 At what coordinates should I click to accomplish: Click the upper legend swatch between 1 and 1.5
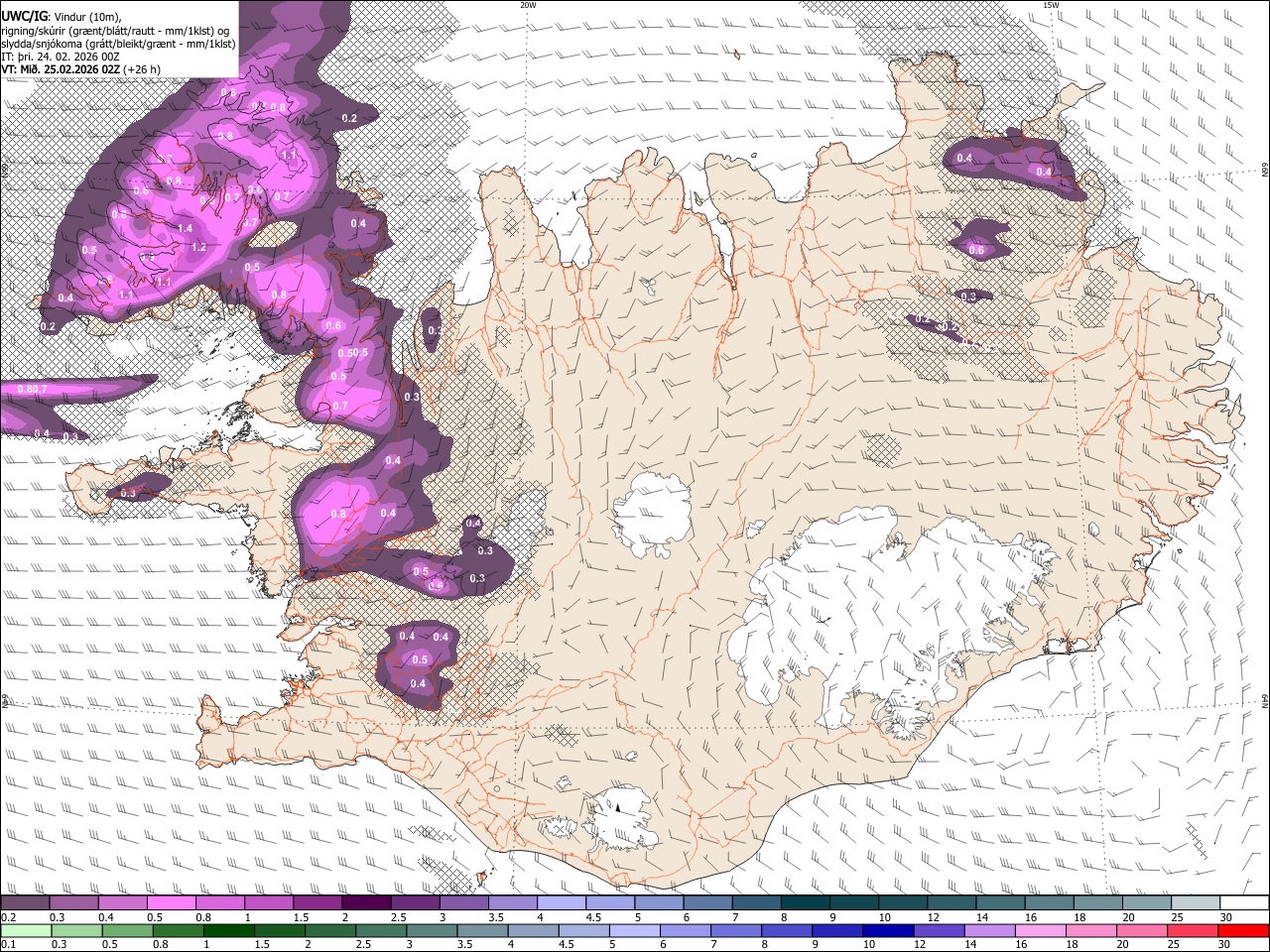[269, 903]
